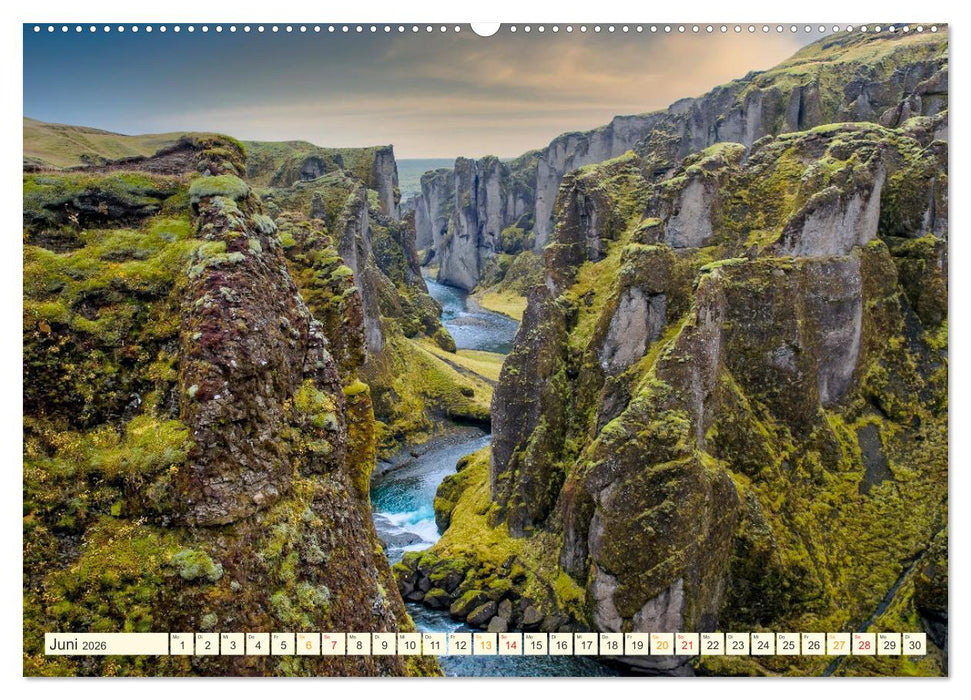Select day 24 in the date row
This screenshot has width=971, height=700.
point(763,644)
